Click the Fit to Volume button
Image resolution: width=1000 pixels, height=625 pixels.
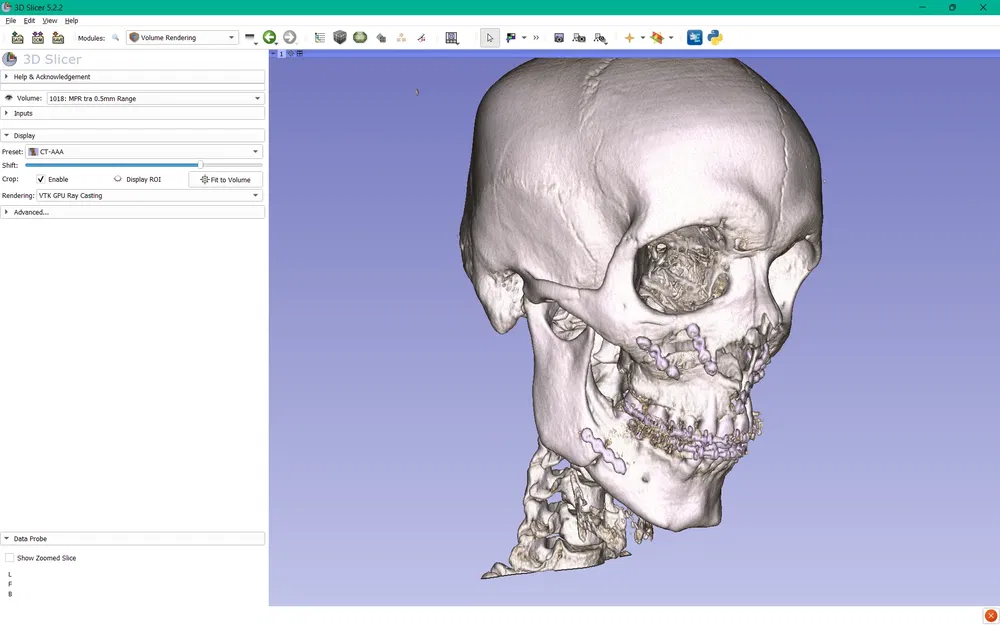pyautogui.click(x=225, y=180)
